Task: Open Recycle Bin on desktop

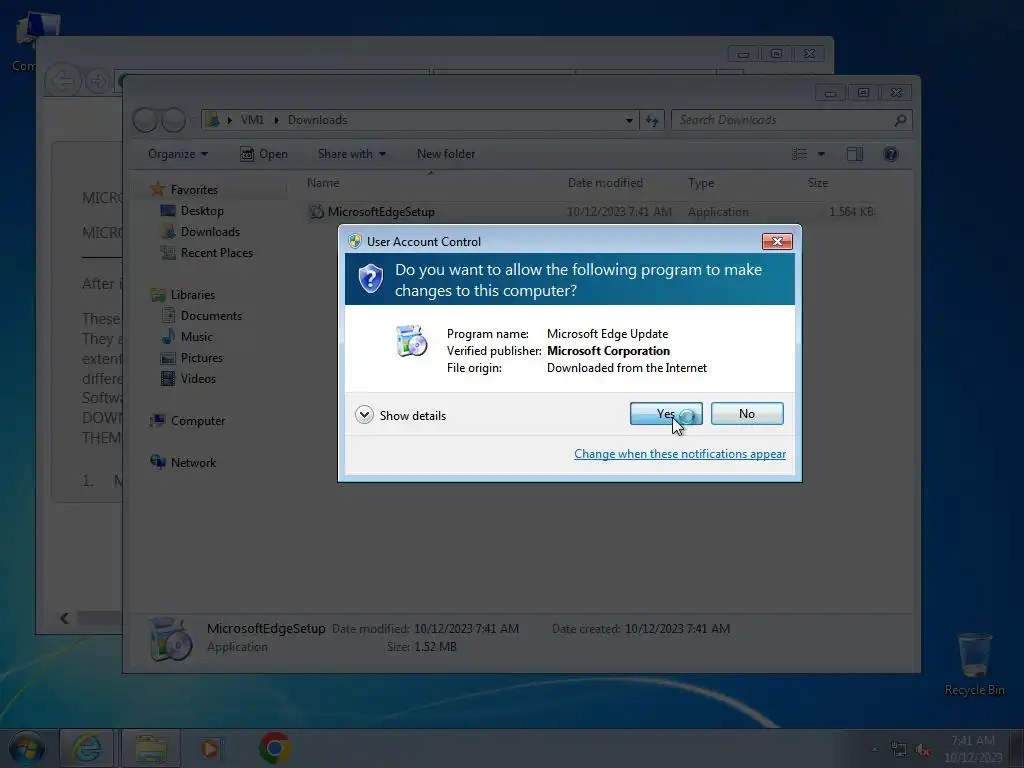Action: [974, 664]
